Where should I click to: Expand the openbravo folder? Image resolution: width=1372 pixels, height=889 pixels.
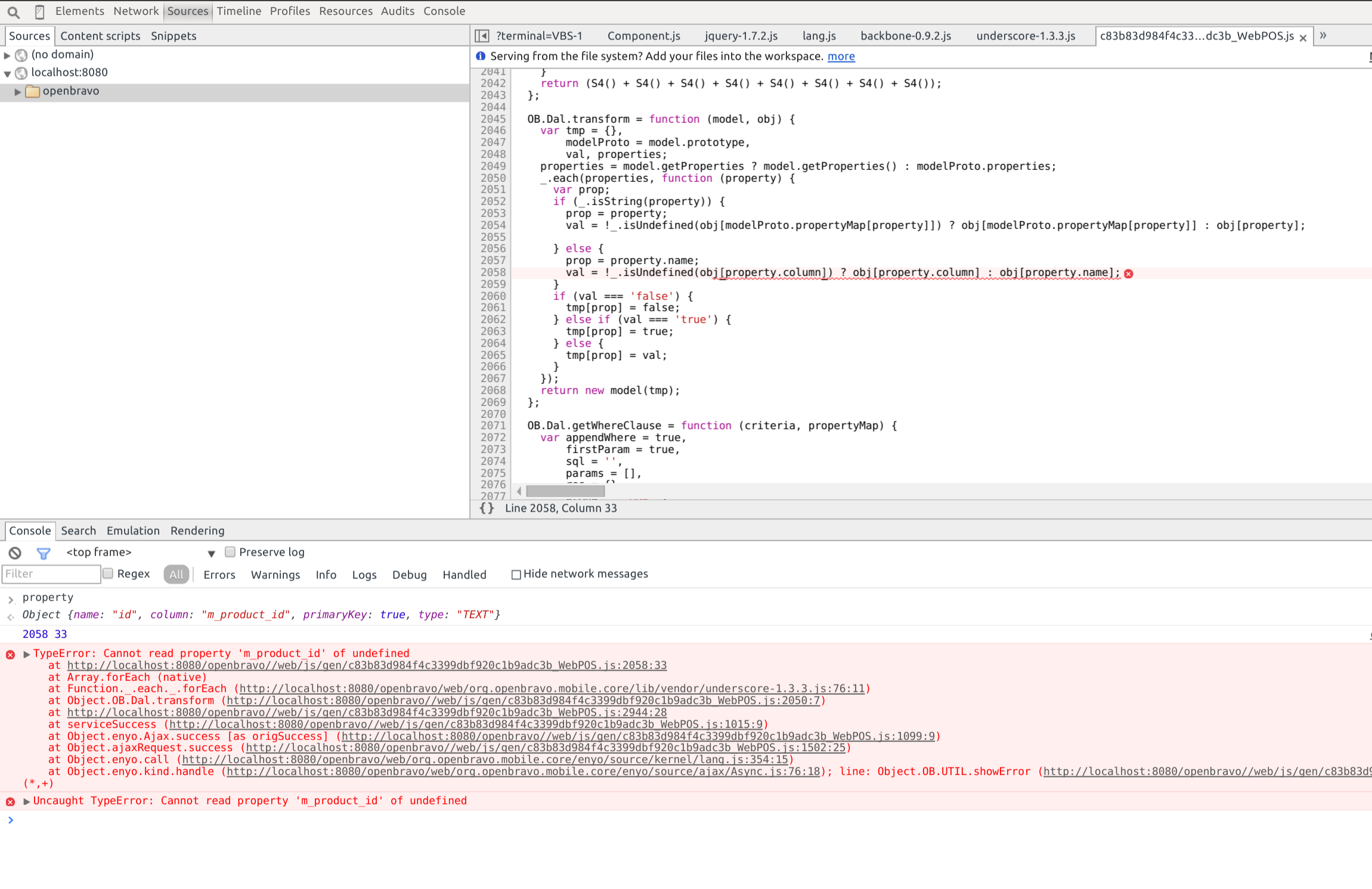point(18,91)
